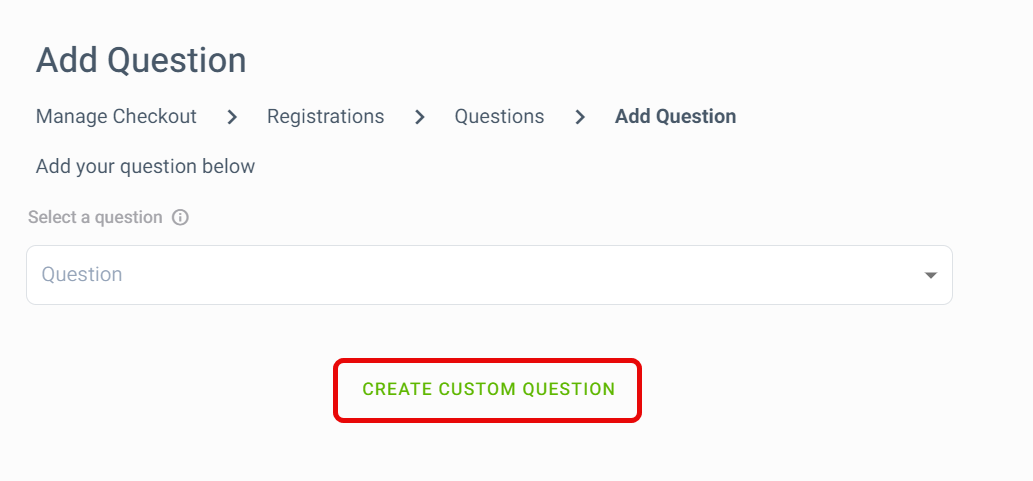The width and height of the screenshot is (1033, 481).
Task: Select the bold Add Question breadcrumb
Action: pos(675,117)
